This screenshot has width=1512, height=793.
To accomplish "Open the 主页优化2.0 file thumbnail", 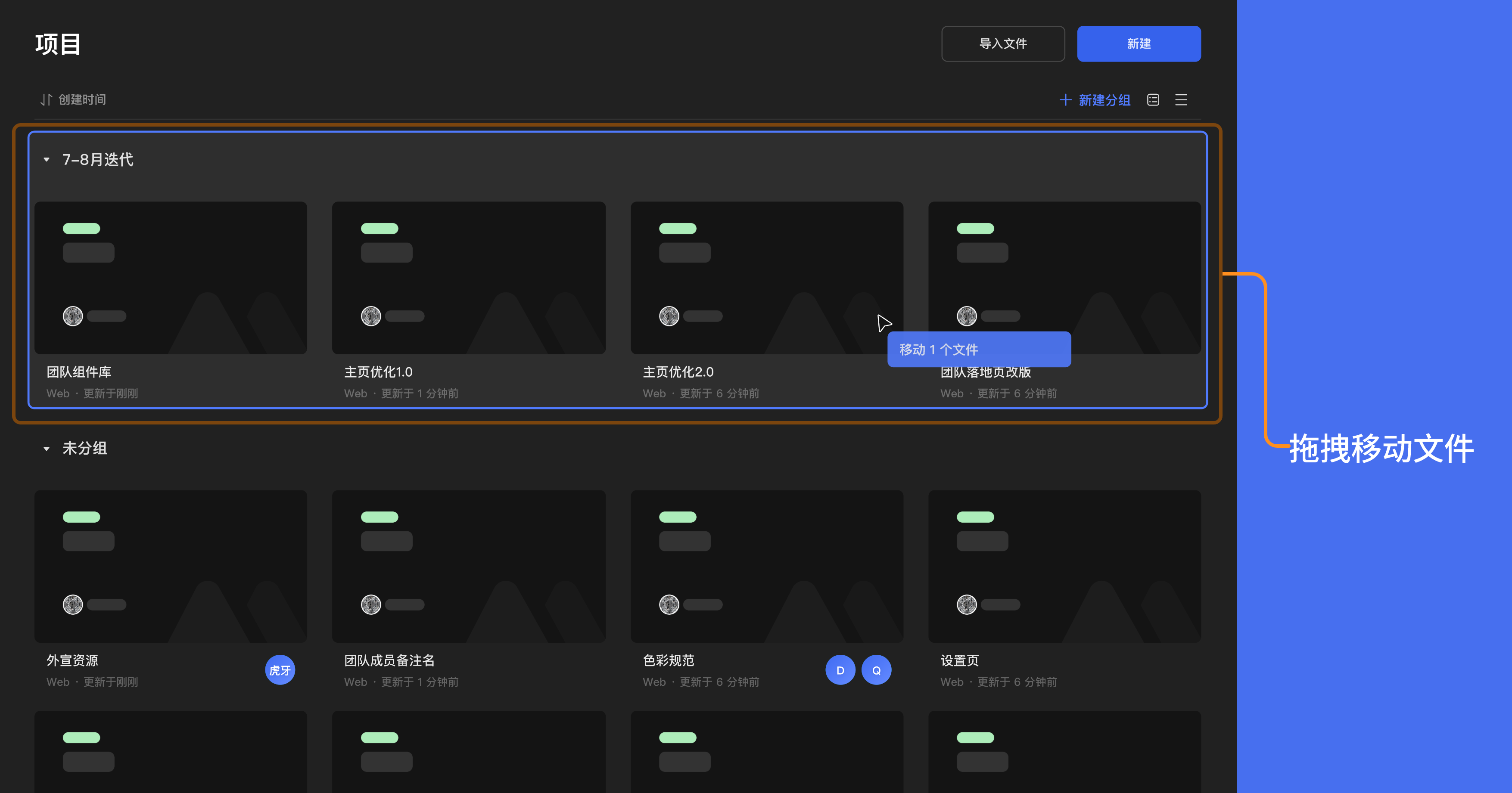I will click(767, 278).
